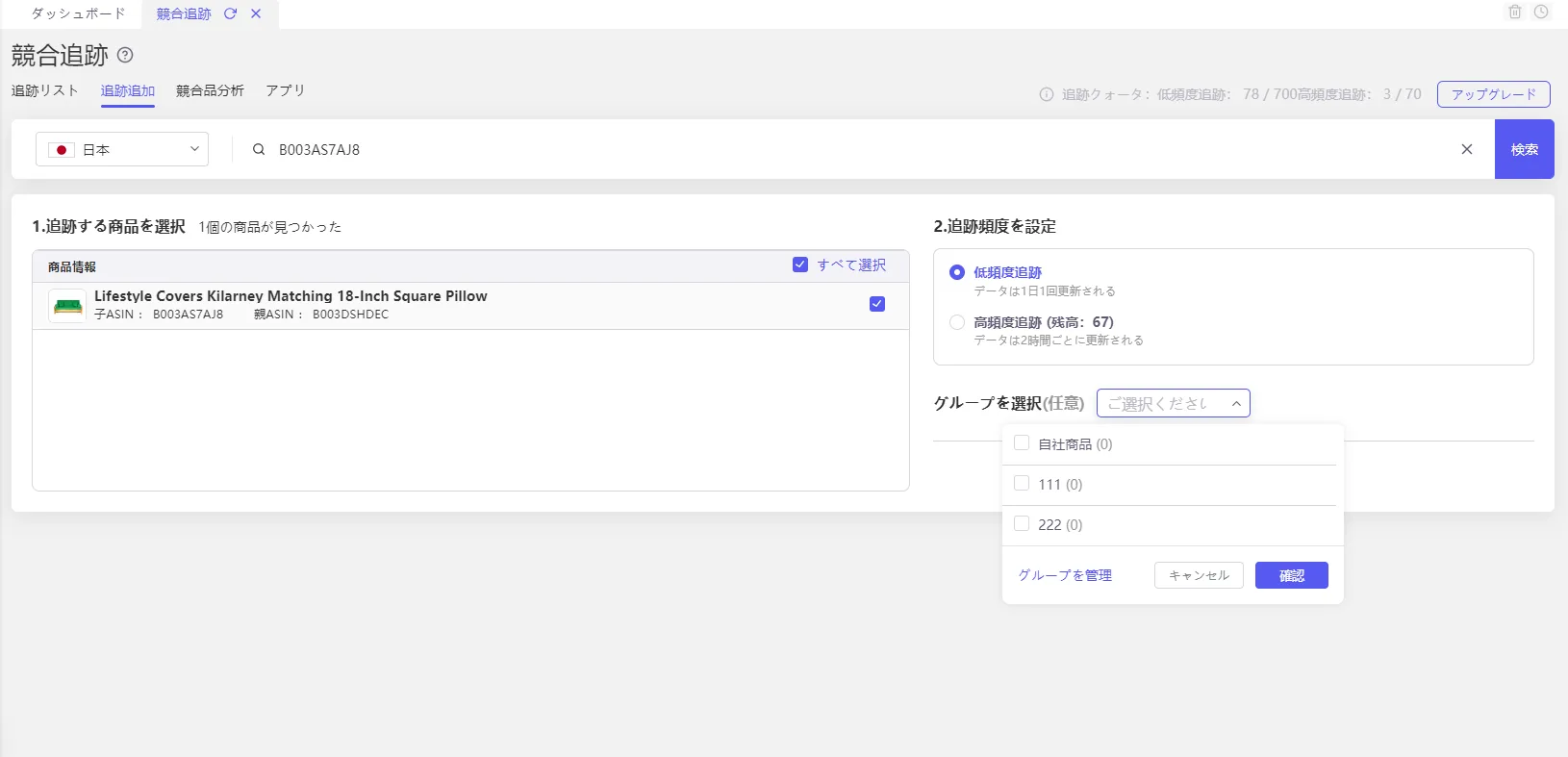The height and width of the screenshot is (757, 1568).
Task: Open the 日本 marketplace dropdown
Action: point(122,149)
